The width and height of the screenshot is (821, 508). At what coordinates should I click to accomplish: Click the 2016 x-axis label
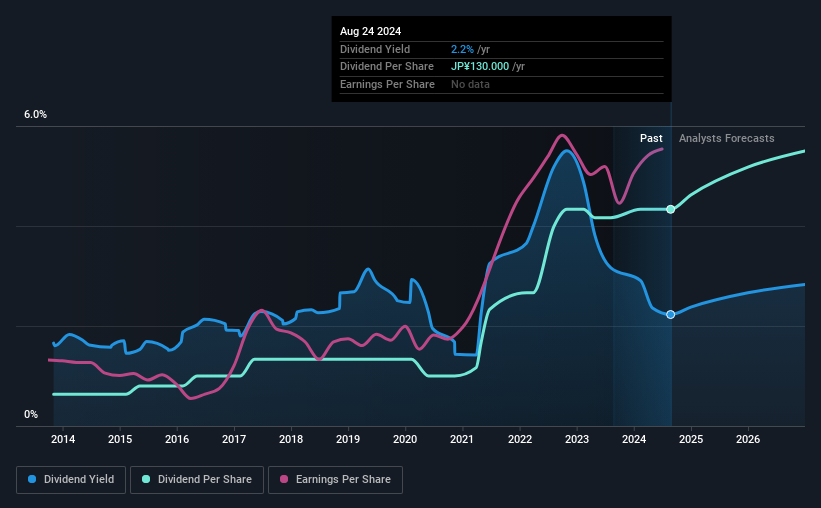coord(177,439)
